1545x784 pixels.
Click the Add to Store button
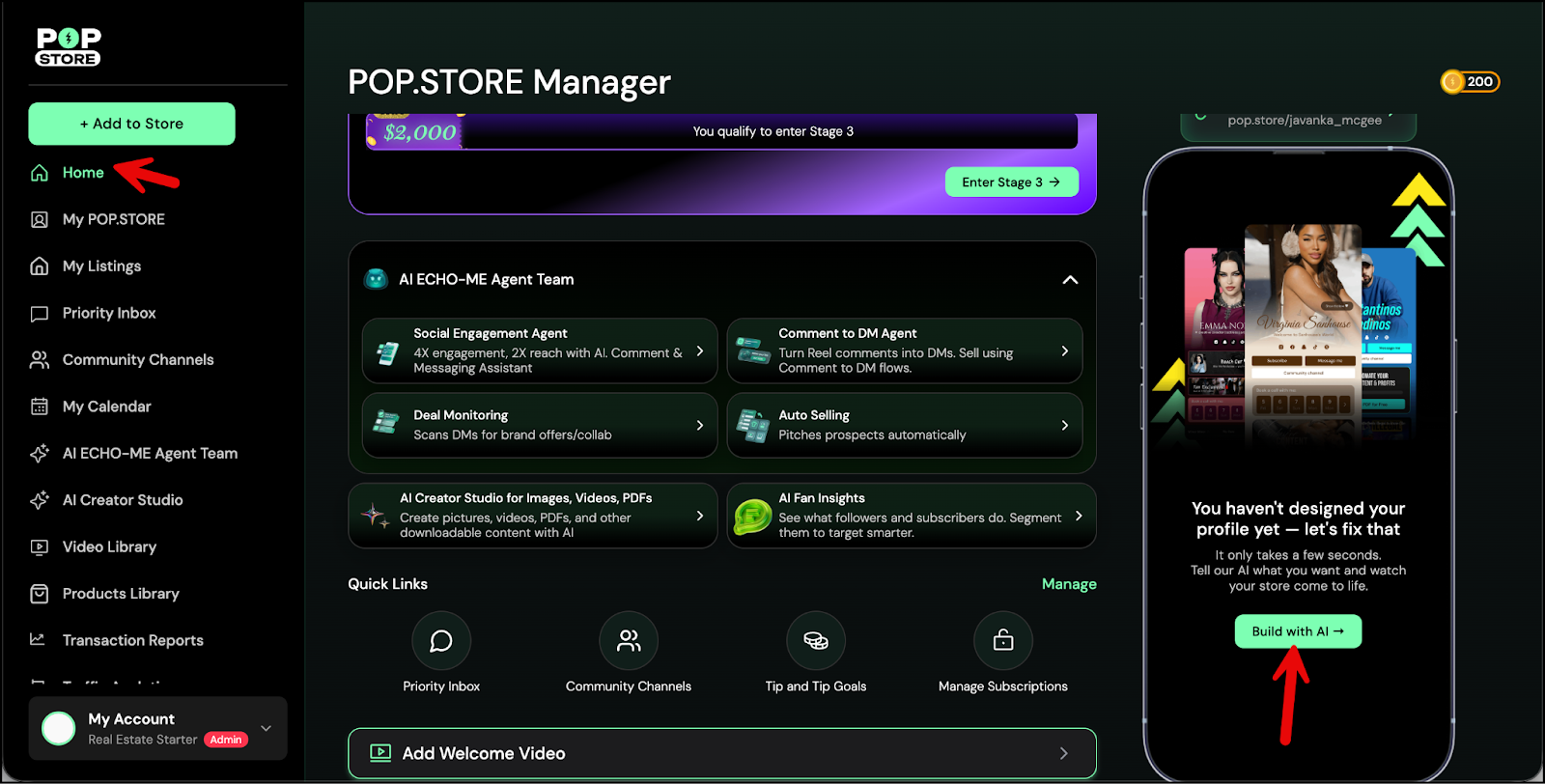[x=131, y=124]
